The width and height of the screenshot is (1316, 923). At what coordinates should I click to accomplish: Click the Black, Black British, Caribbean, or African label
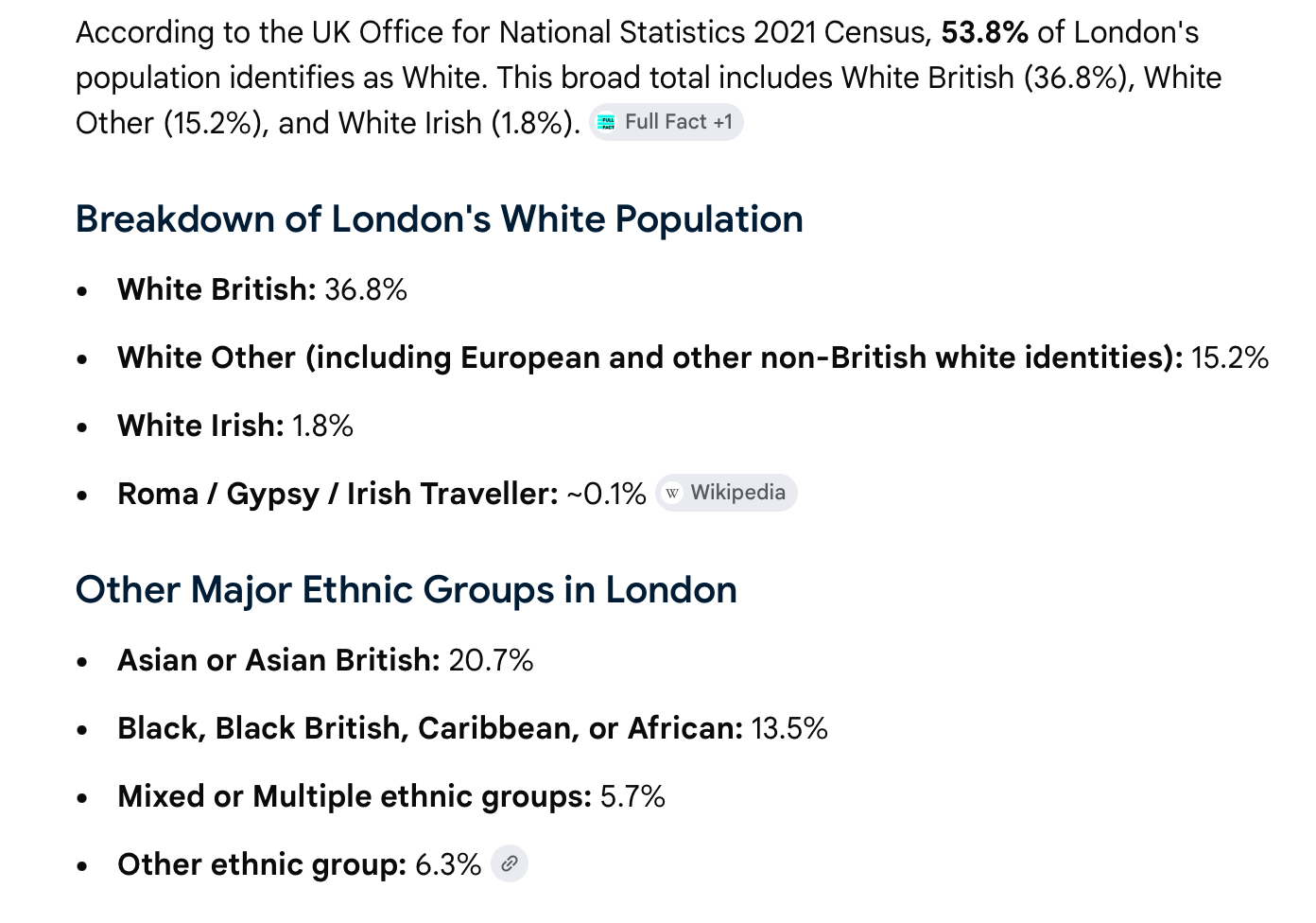(x=430, y=728)
